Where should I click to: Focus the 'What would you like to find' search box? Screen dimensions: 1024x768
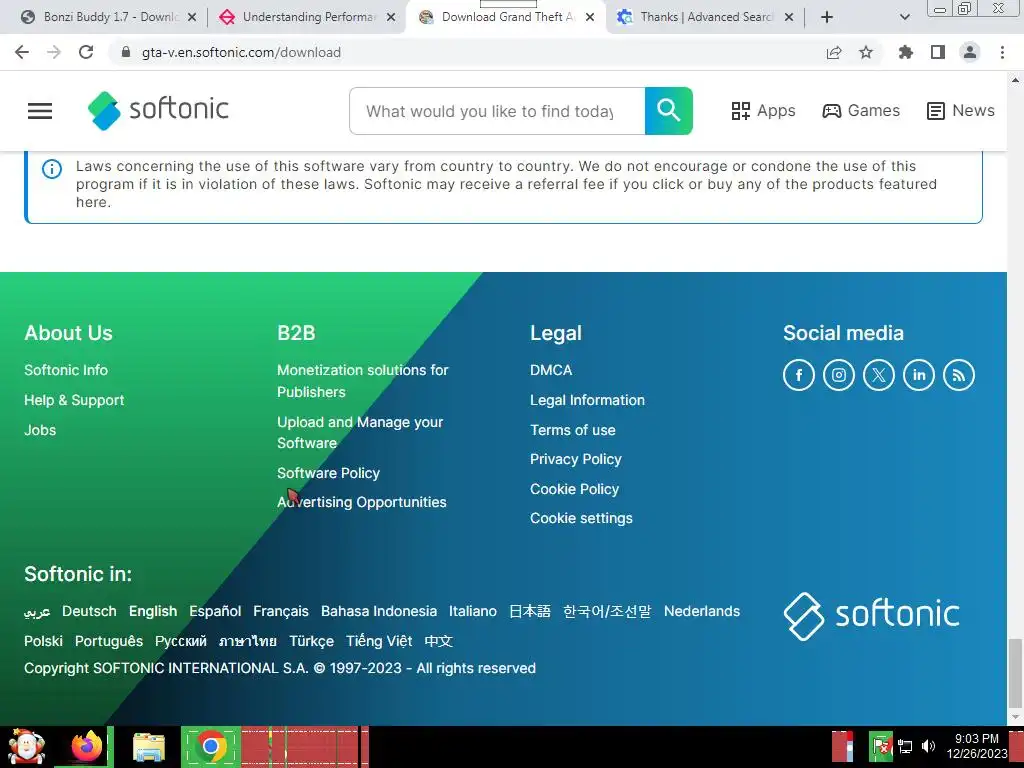[497, 111]
